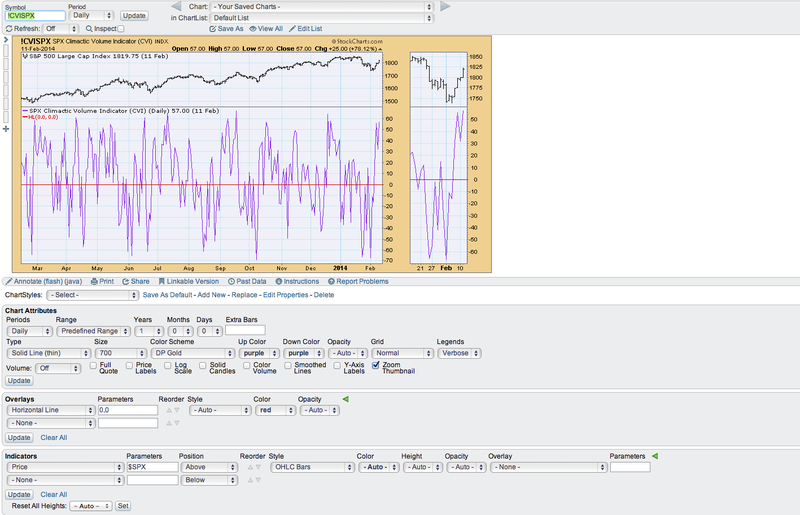The image size is (800, 515).
Task: Enable Full Quote checkbox
Action: 93,365
